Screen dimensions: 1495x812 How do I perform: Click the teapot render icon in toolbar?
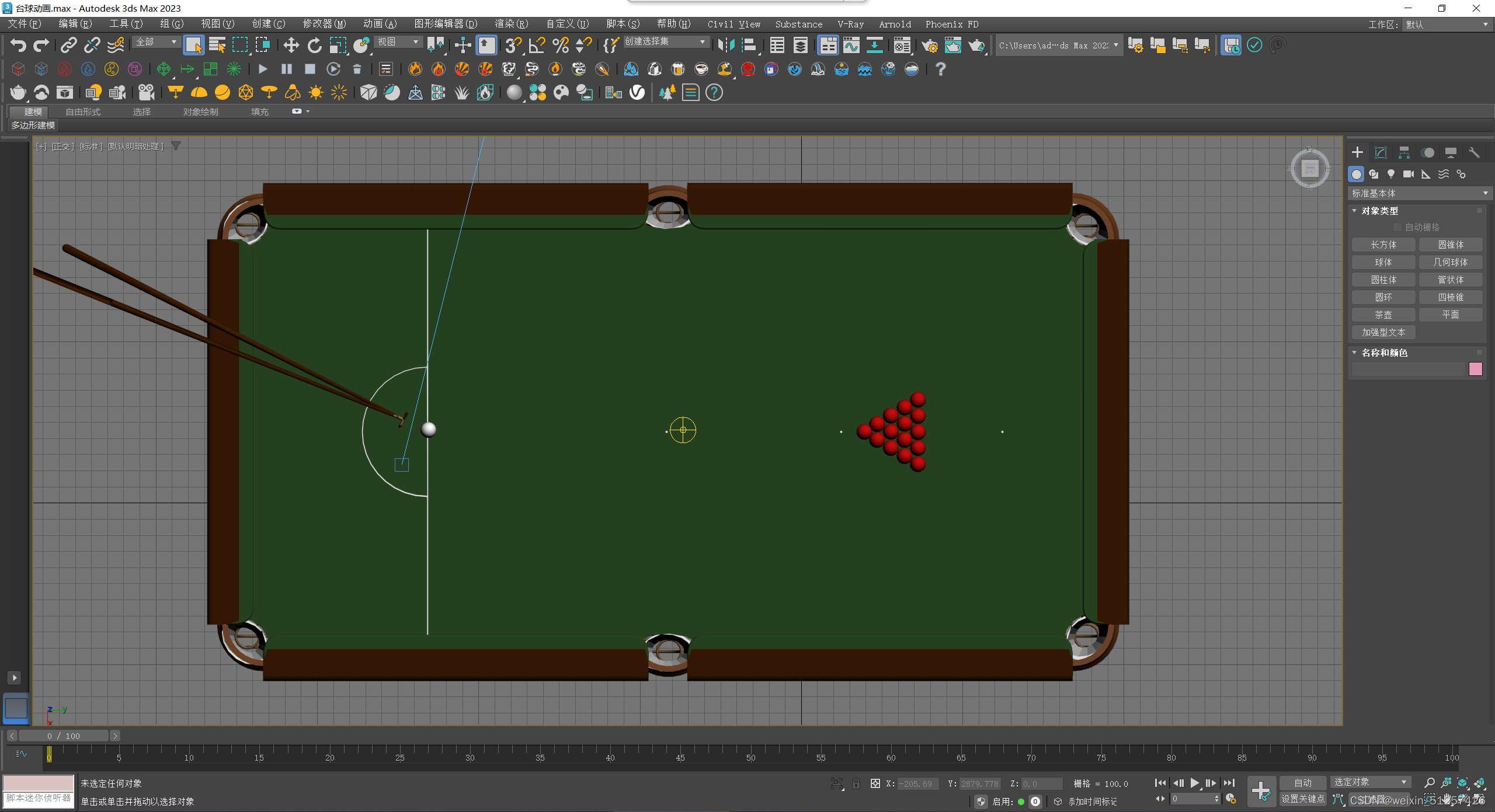click(976, 45)
